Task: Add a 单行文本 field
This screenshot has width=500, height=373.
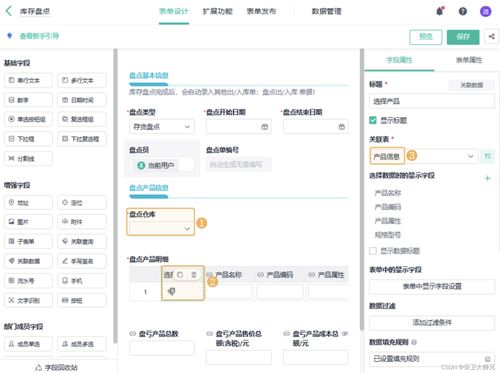Action: [x=28, y=80]
